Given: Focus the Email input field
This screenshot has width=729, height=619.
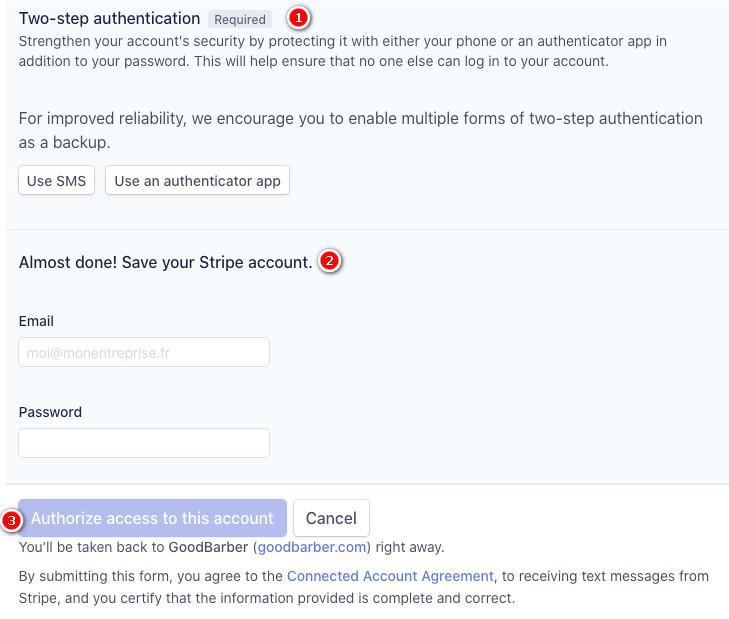Looking at the screenshot, I should [x=144, y=352].
